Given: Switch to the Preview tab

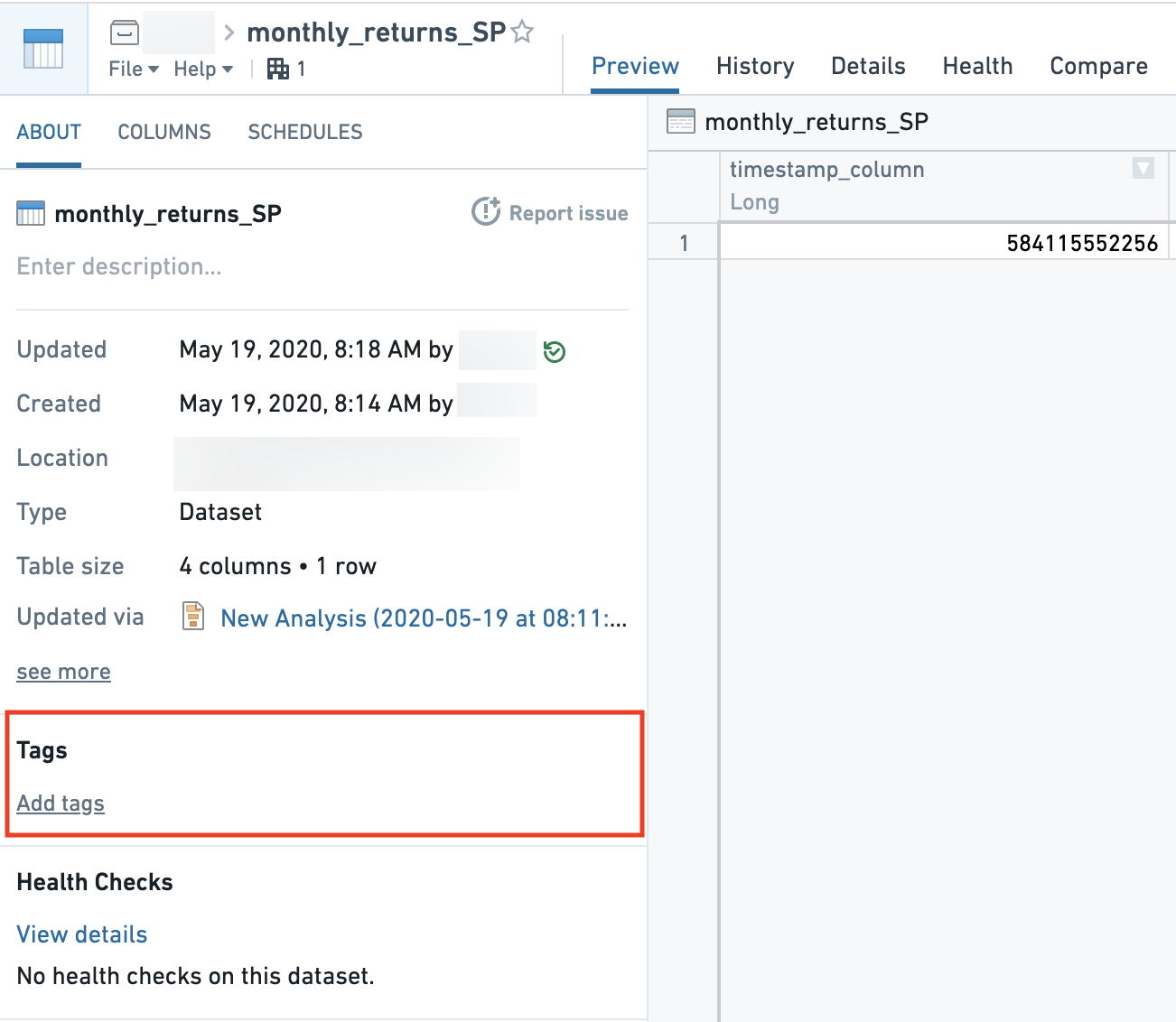Looking at the screenshot, I should click(x=635, y=66).
